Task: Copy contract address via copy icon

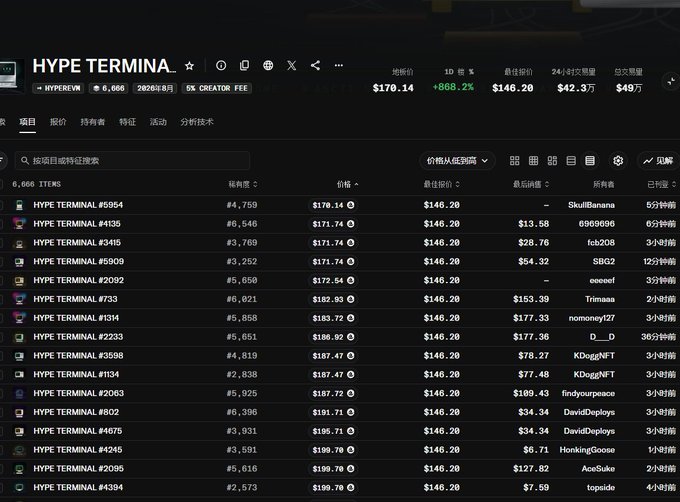Action: pyautogui.click(x=245, y=65)
